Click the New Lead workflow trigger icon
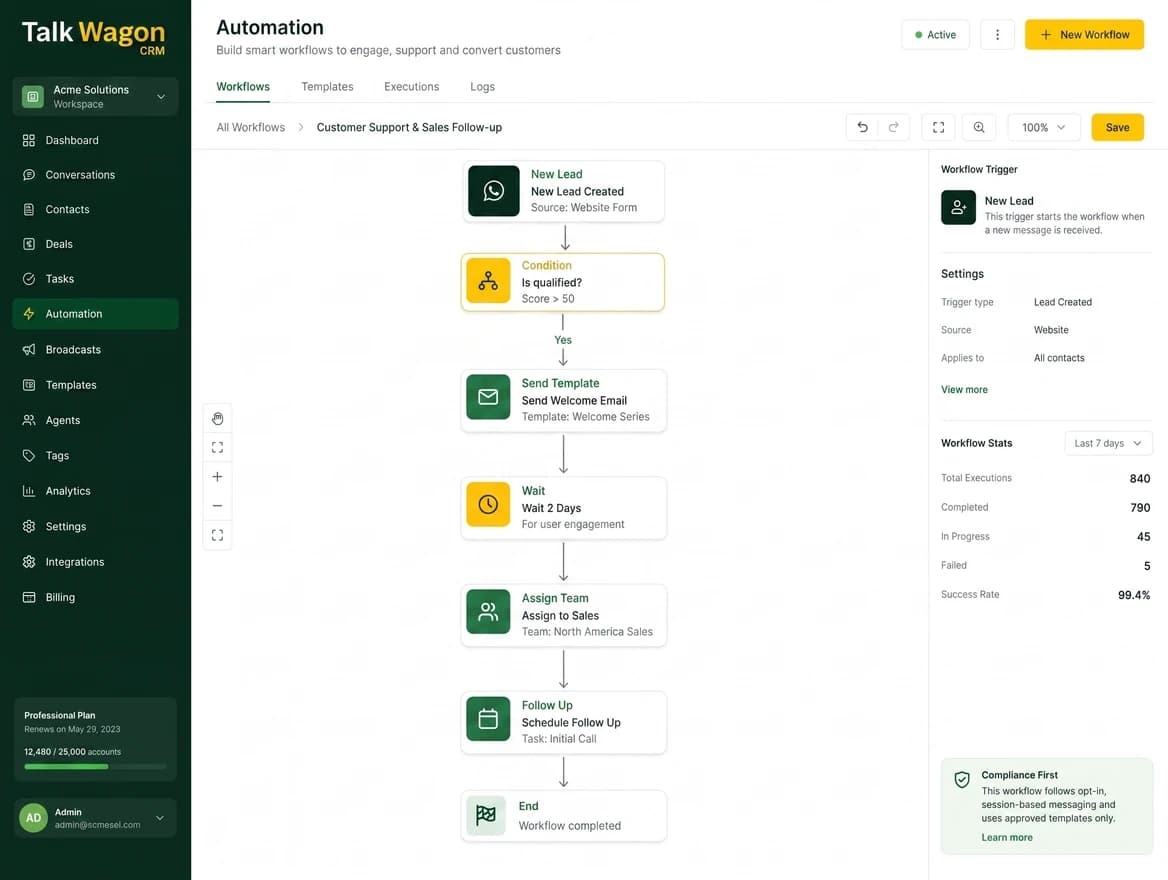 coord(958,208)
